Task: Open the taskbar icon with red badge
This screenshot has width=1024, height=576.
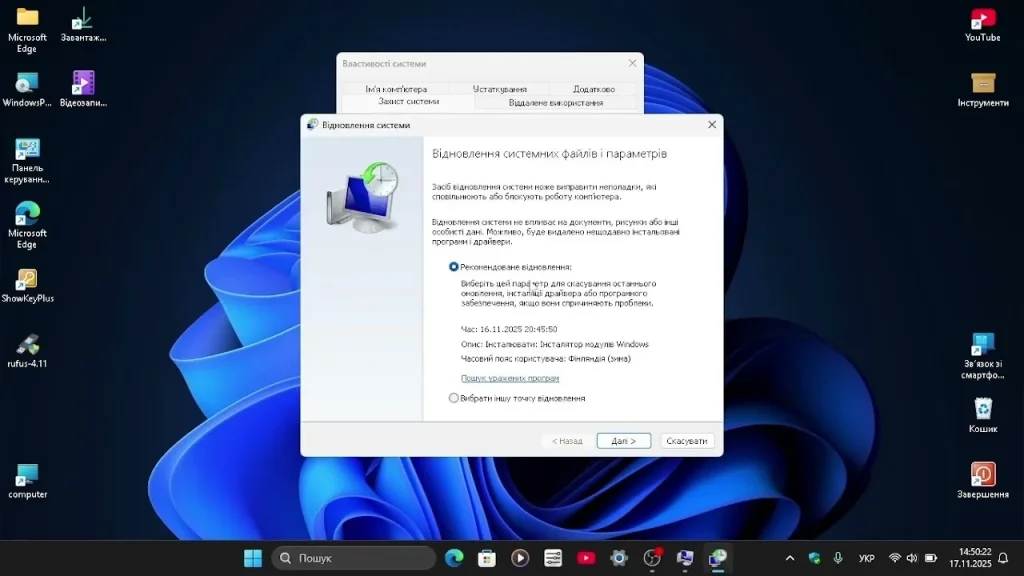Action: click(x=652, y=558)
